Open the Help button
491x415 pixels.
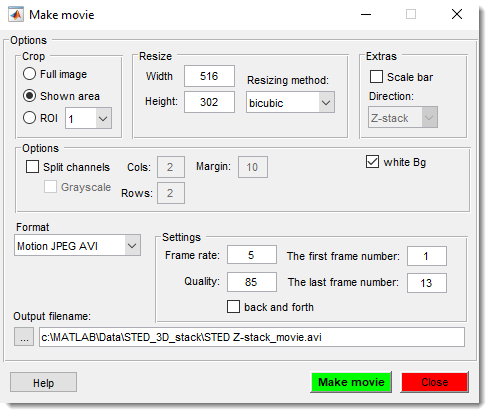(x=43, y=382)
